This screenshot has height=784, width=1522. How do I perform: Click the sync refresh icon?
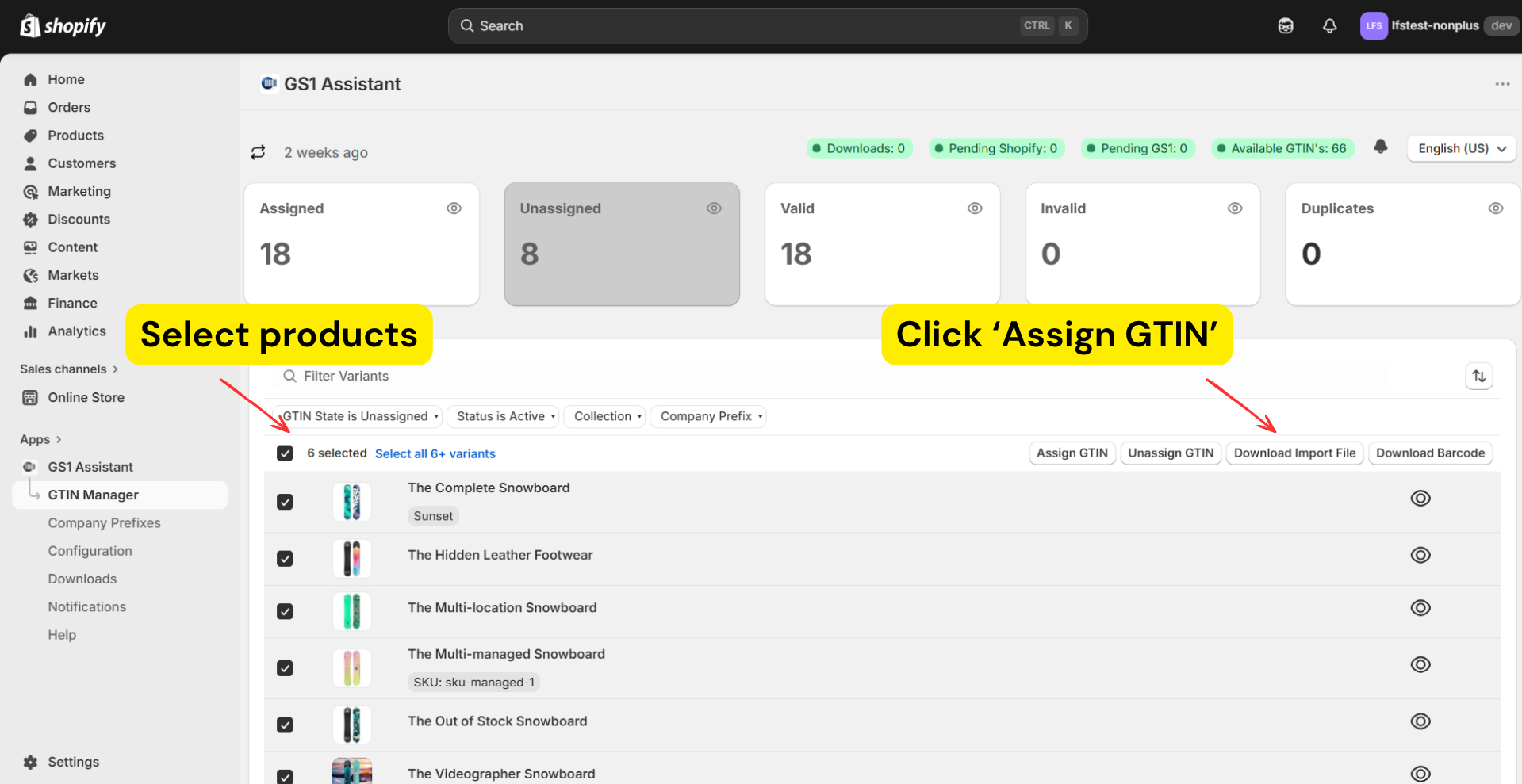[258, 152]
